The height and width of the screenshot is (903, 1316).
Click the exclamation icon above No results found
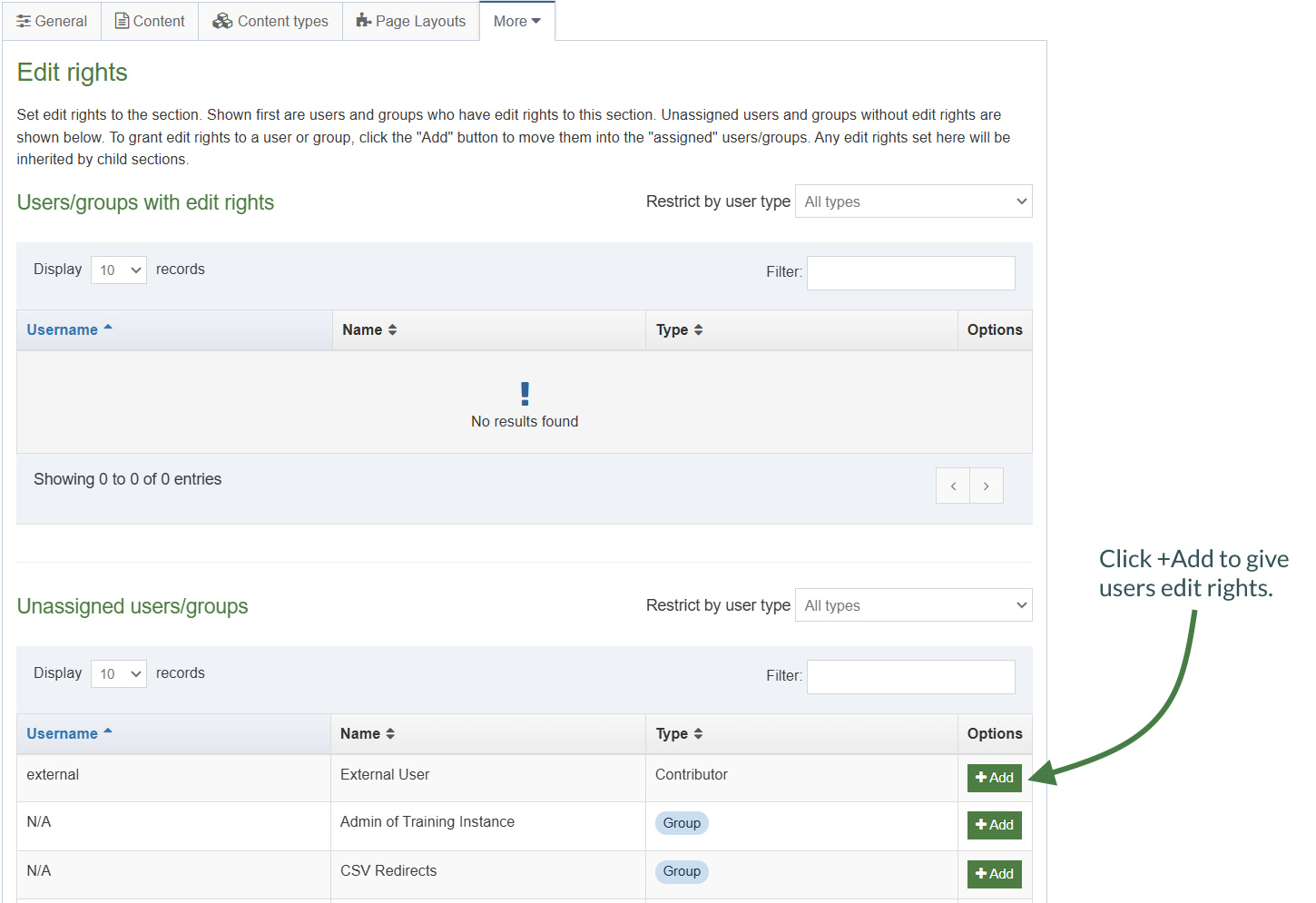[525, 393]
